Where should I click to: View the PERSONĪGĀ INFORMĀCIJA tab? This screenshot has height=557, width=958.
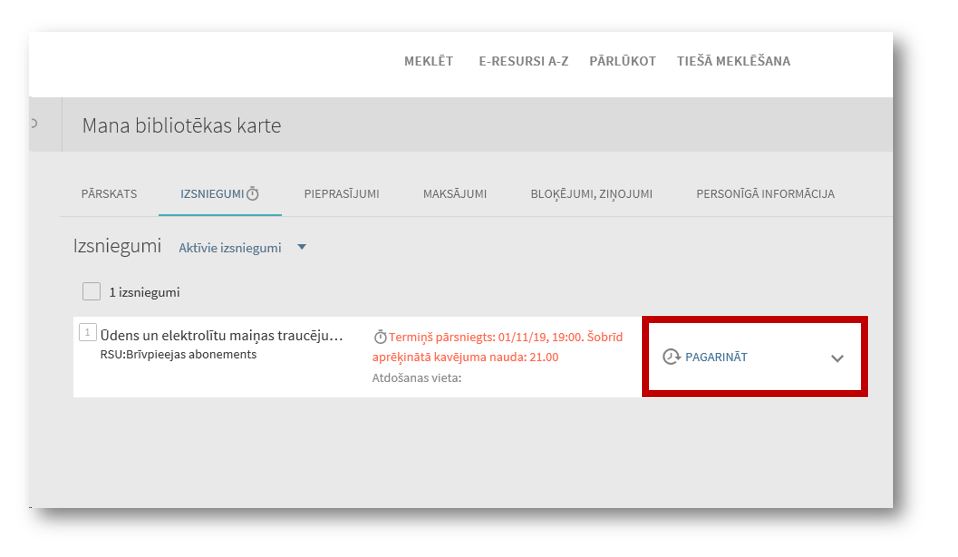[765, 194]
